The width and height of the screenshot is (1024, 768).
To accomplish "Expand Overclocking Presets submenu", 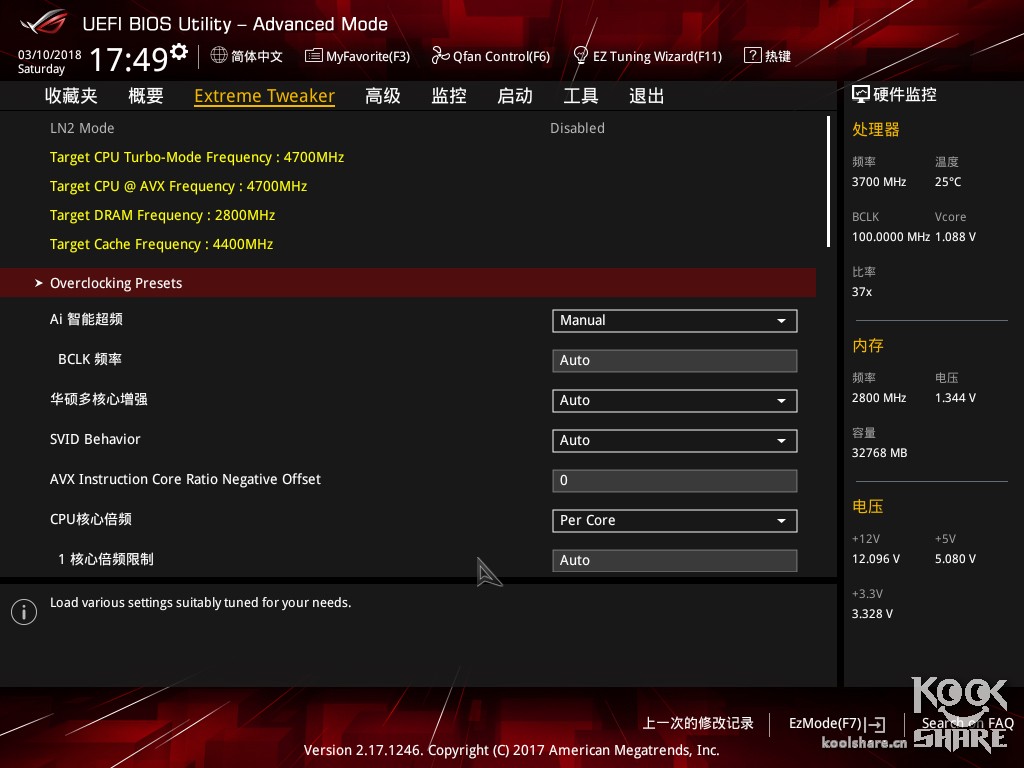I will 408,283.
